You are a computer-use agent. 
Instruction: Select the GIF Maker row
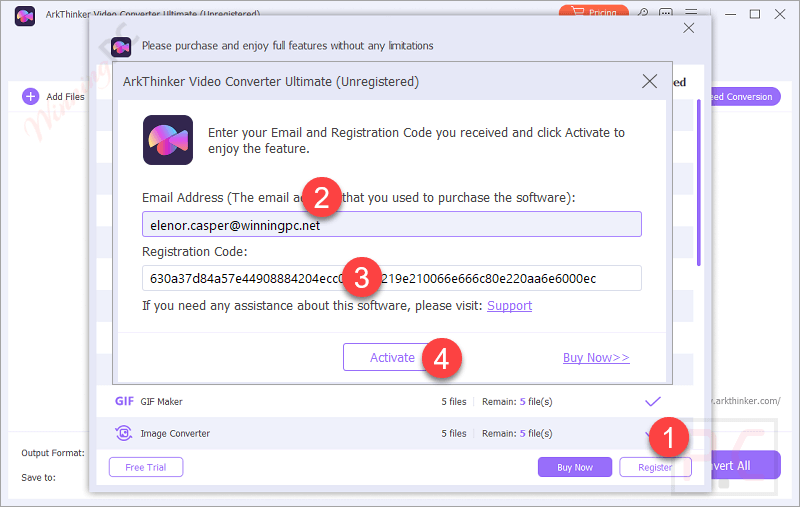tap(394, 401)
